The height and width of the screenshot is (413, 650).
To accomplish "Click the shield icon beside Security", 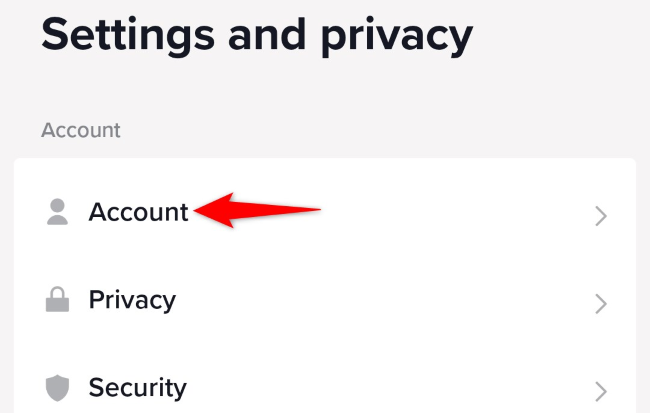I will (57, 387).
